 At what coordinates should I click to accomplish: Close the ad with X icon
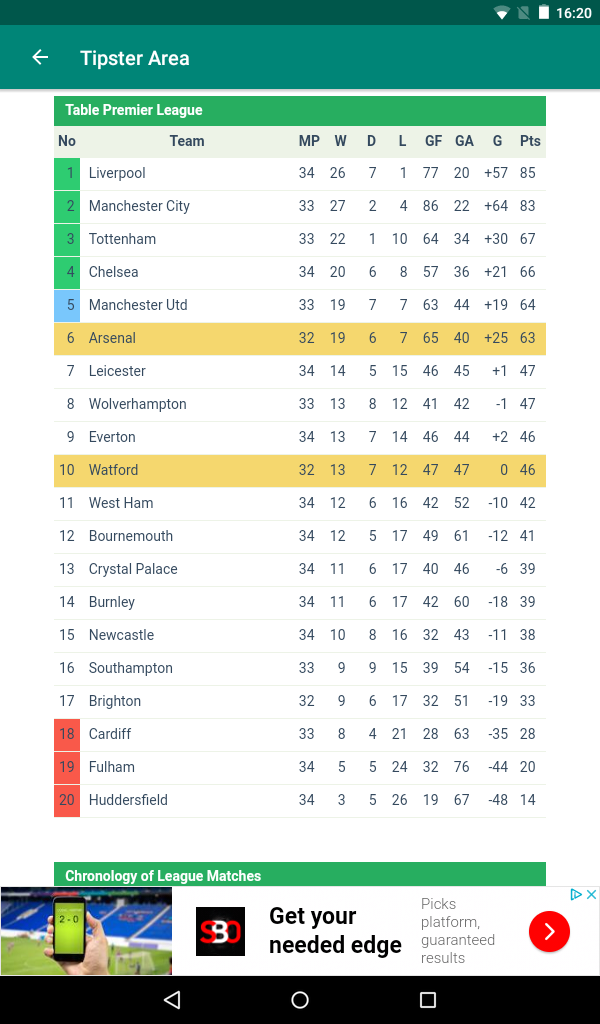click(x=591, y=895)
